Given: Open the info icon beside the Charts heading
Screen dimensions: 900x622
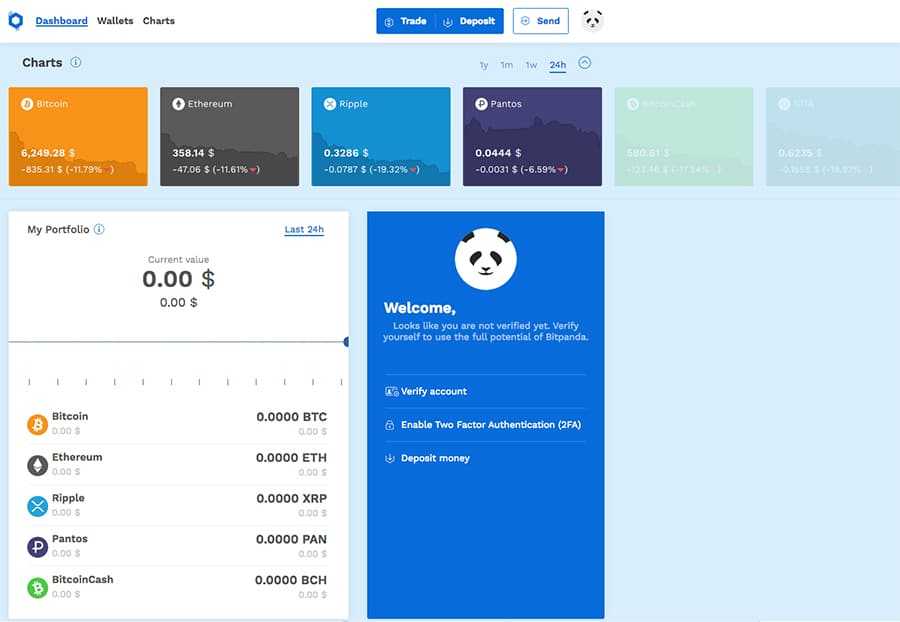Looking at the screenshot, I should (x=78, y=62).
